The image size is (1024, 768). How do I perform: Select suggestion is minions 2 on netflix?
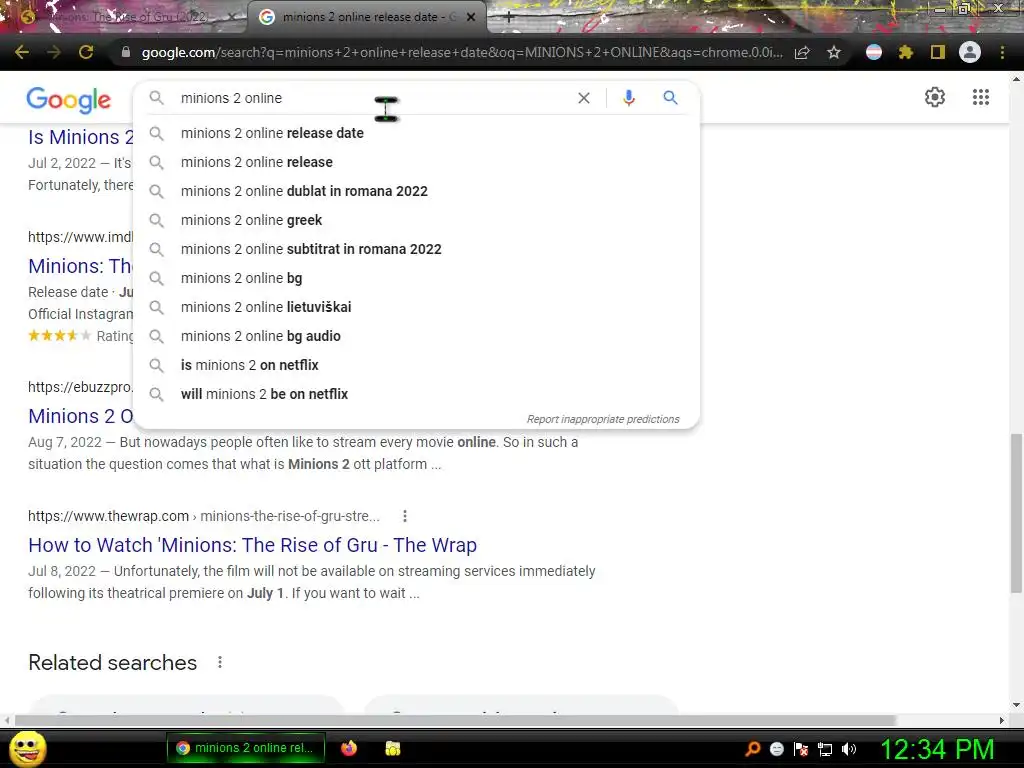point(416,365)
